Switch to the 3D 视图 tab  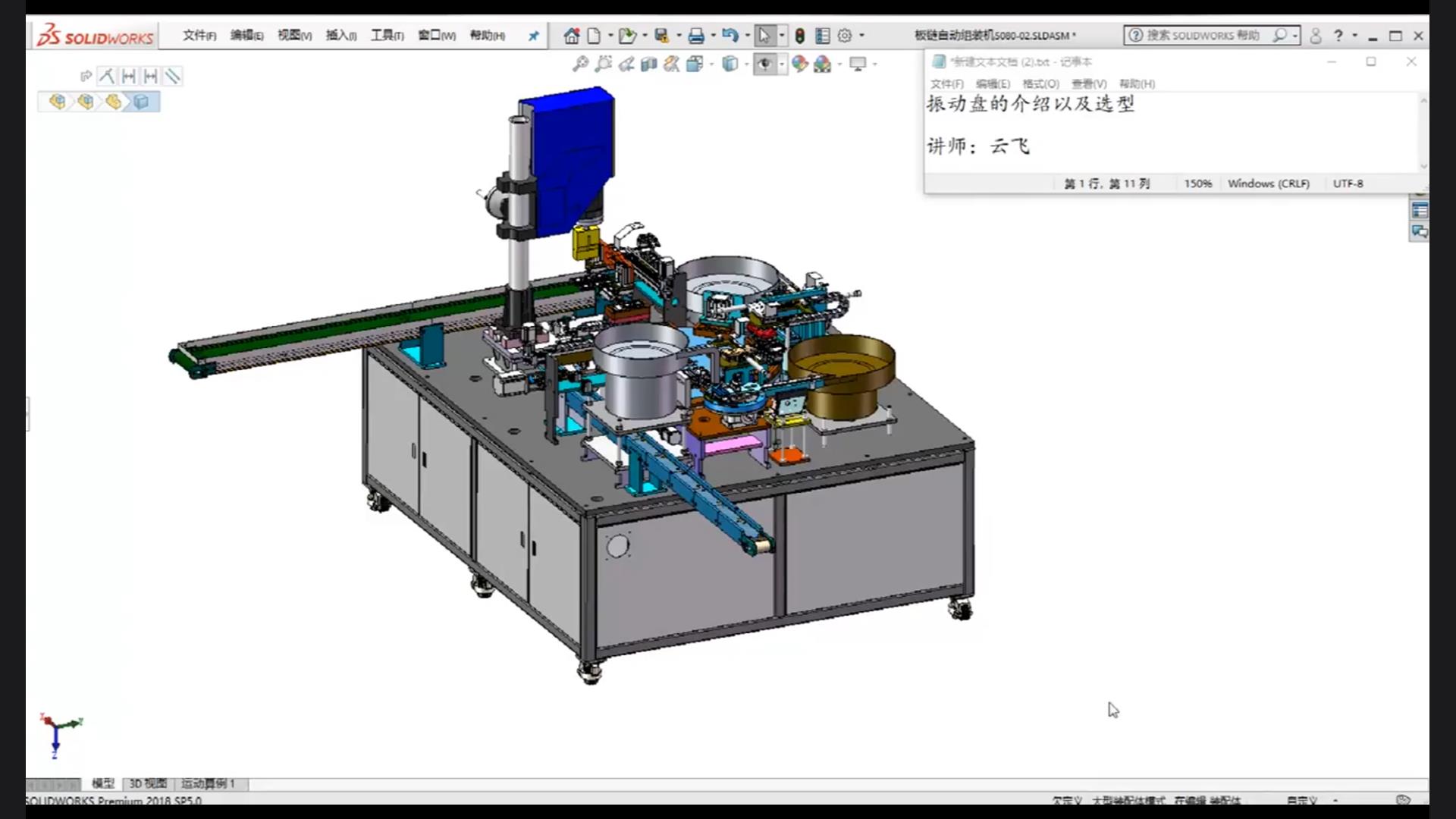click(148, 783)
